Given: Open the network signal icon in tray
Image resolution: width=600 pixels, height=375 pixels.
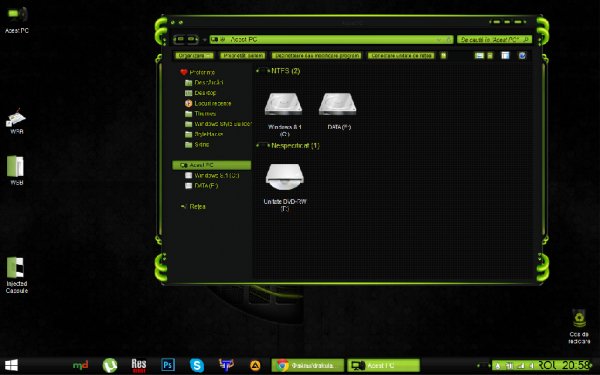Looking at the screenshot, I should (x=520, y=366).
